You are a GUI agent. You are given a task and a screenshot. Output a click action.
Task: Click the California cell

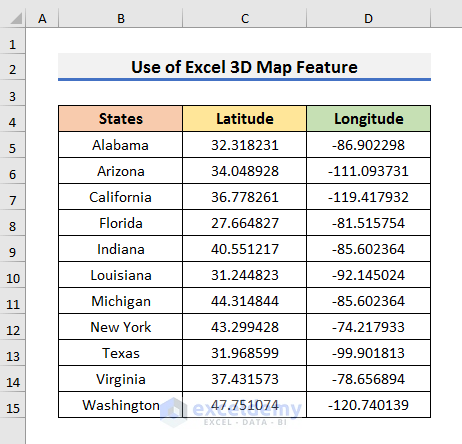coord(121,197)
